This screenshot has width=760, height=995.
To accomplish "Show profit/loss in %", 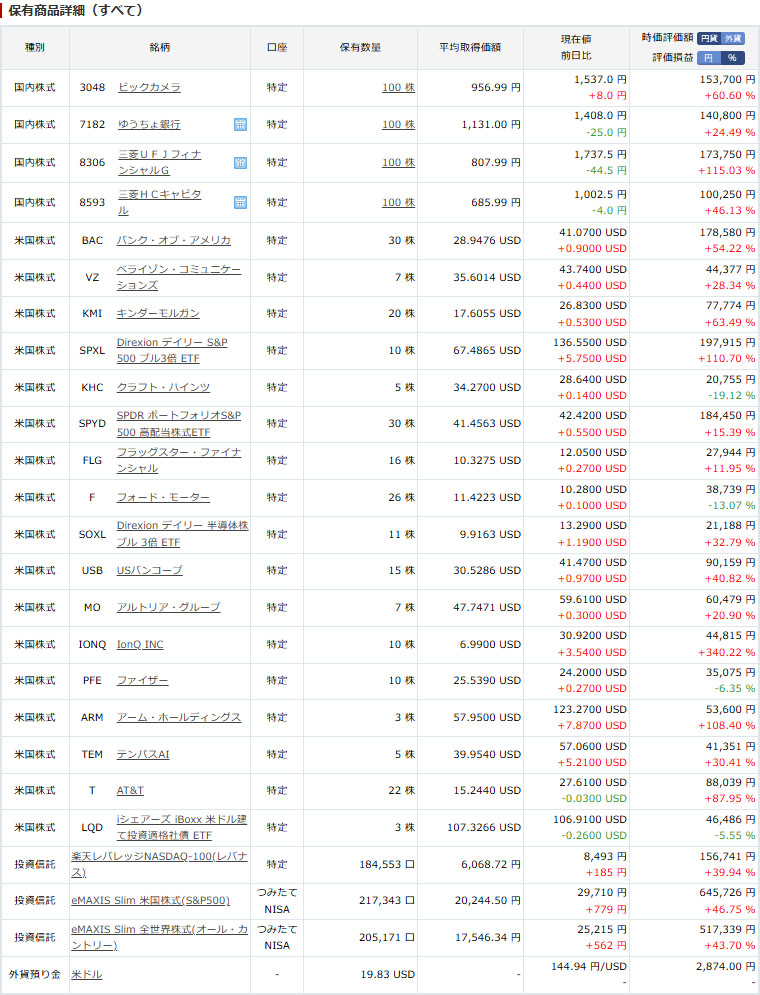I will point(733,58).
